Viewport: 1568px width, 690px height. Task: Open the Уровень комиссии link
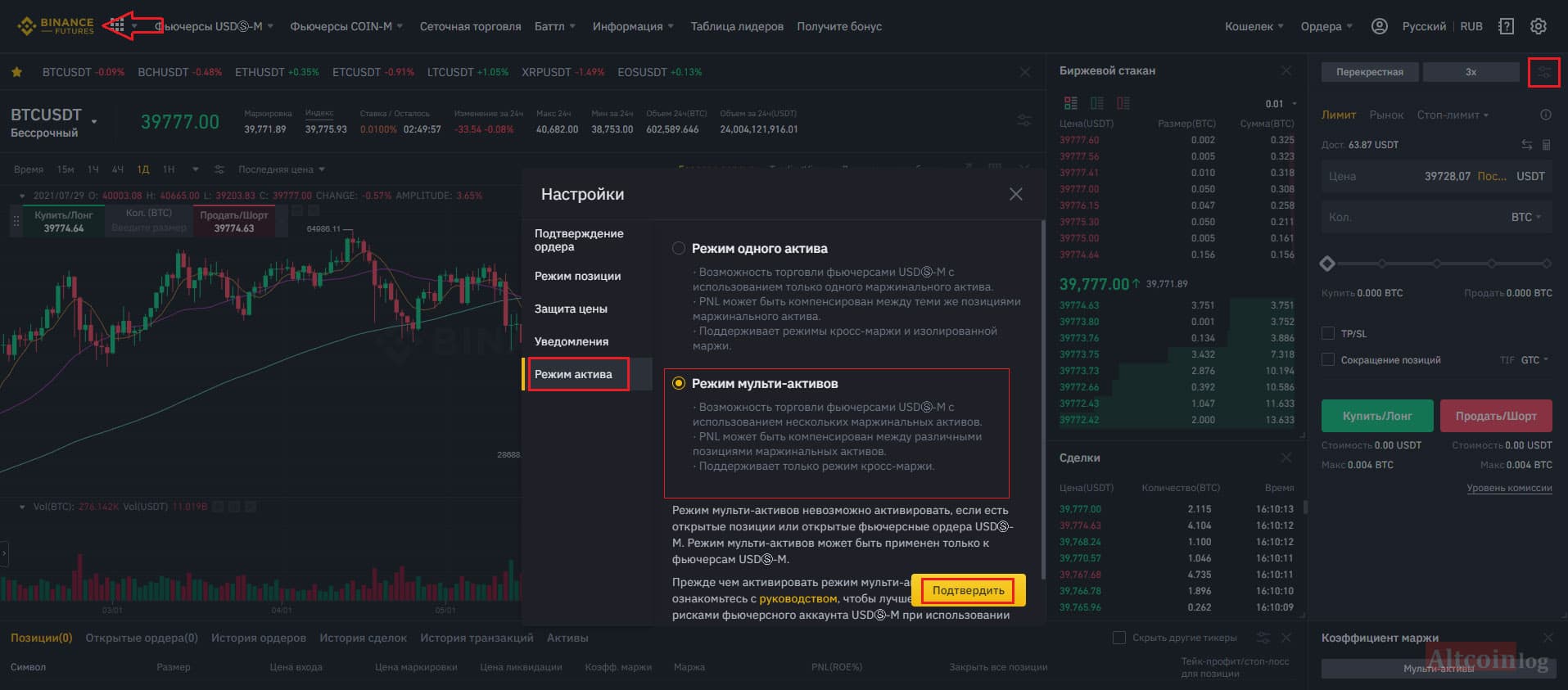coord(1509,488)
